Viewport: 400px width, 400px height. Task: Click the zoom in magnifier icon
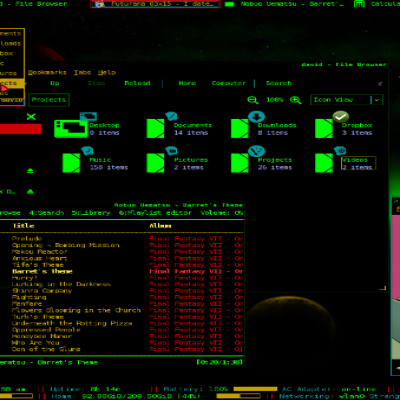click(295, 100)
